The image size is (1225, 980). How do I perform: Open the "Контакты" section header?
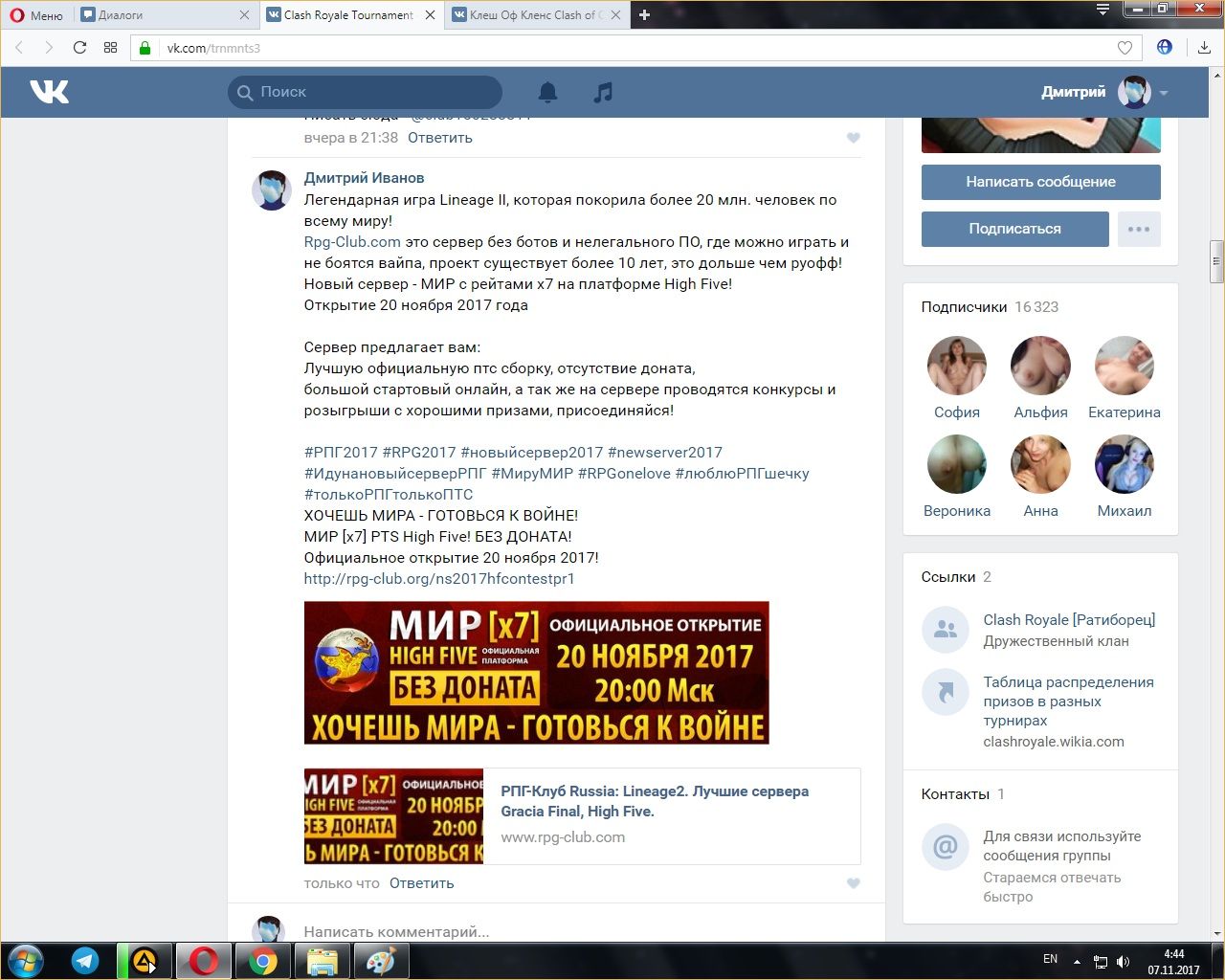963,794
